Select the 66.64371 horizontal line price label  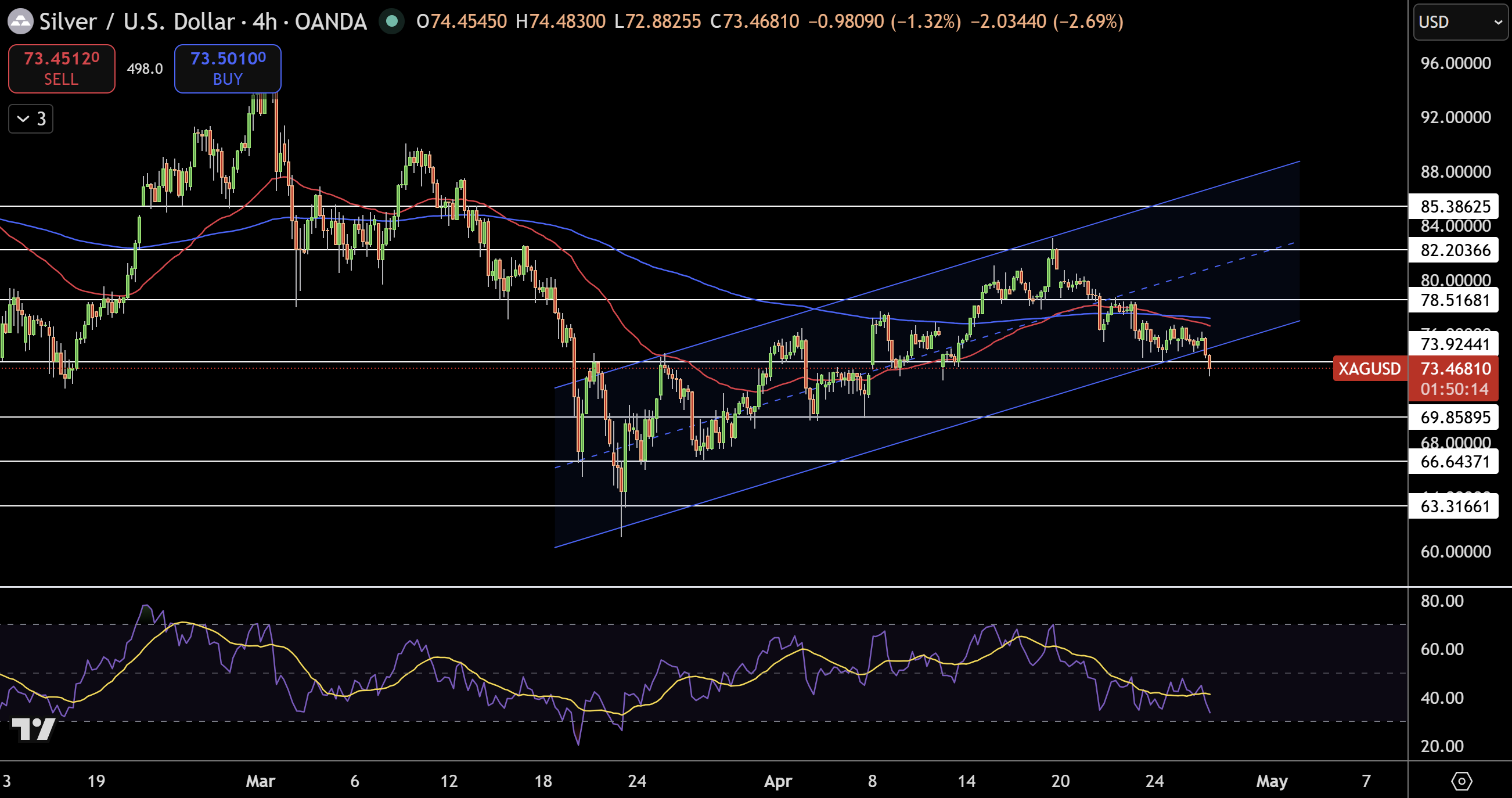click(x=1453, y=462)
